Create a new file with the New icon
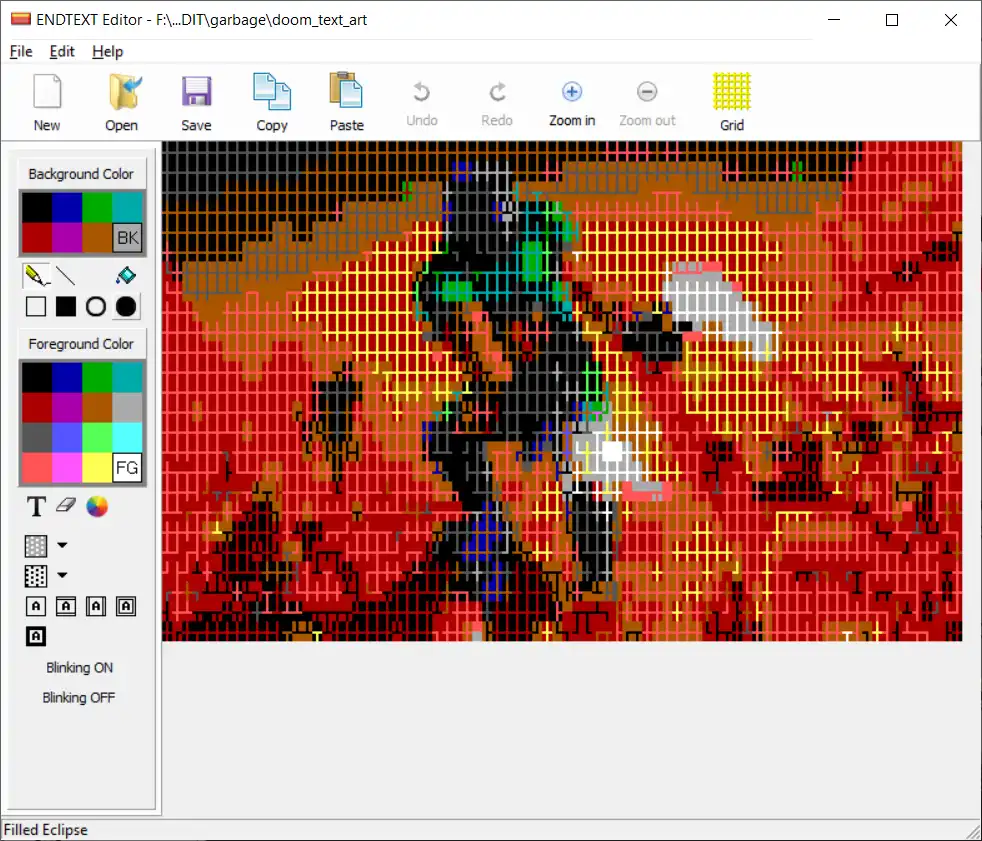This screenshot has width=982, height=841. point(47,102)
